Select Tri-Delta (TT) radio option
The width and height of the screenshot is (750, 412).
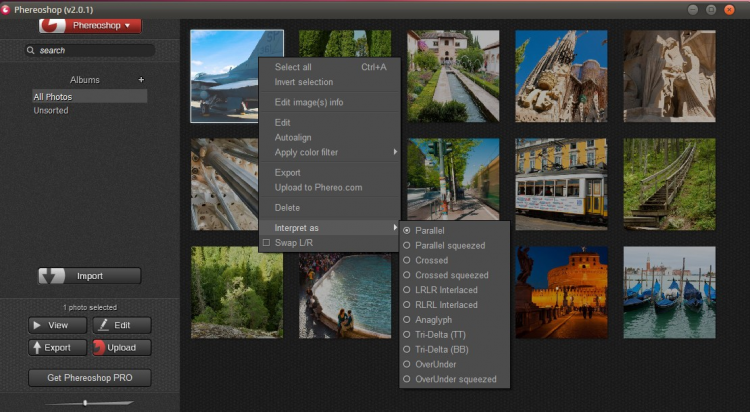(x=407, y=334)
